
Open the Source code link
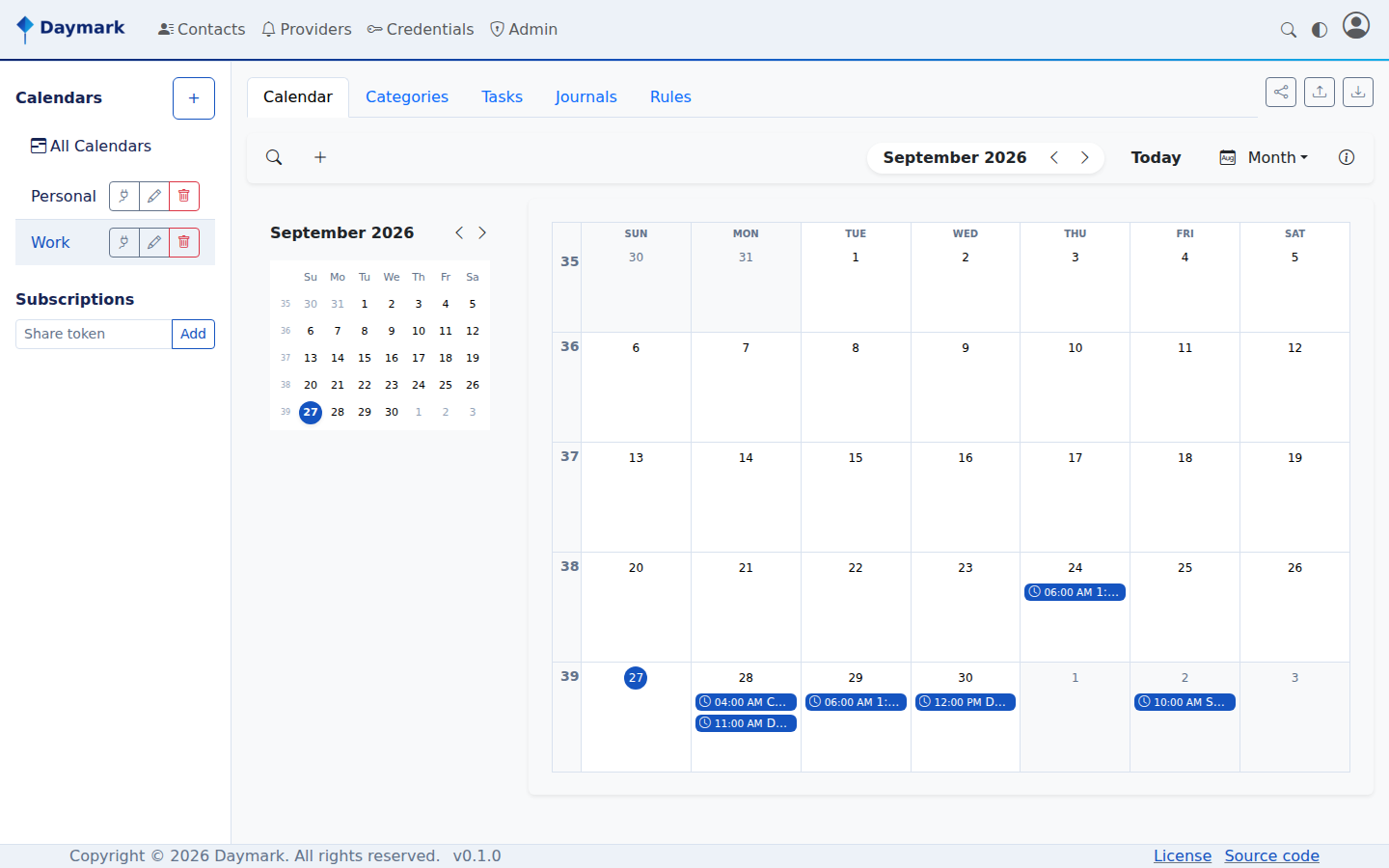(1272, 856)
